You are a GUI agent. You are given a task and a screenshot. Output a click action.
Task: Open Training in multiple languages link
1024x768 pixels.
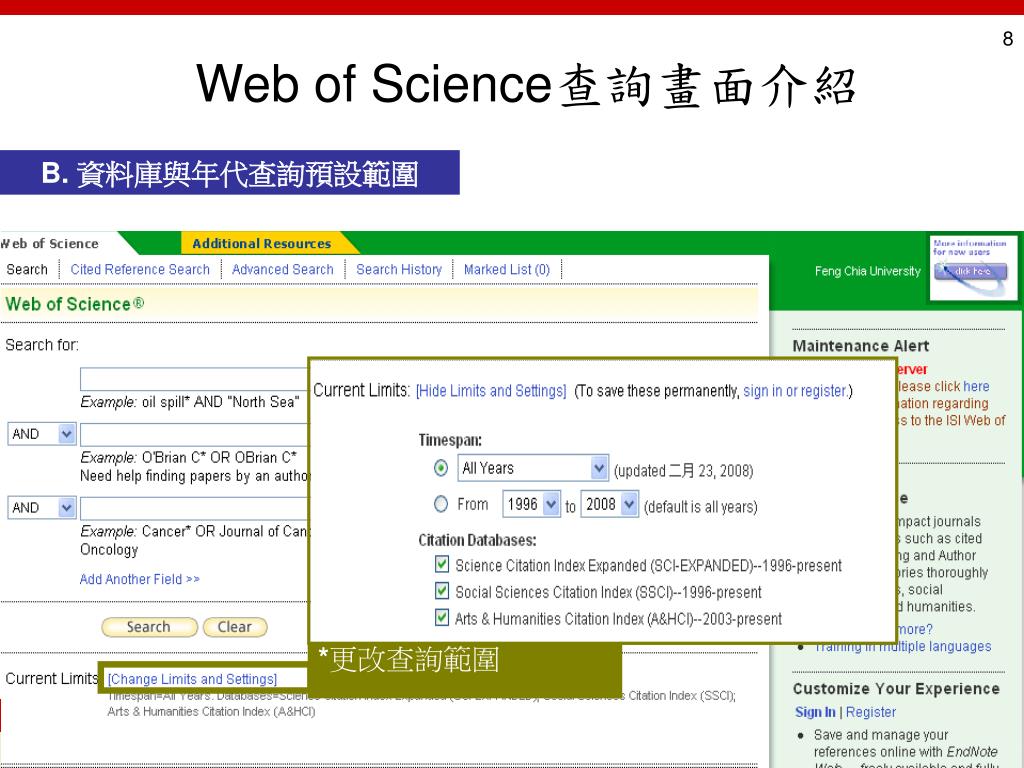coord(903,646)
